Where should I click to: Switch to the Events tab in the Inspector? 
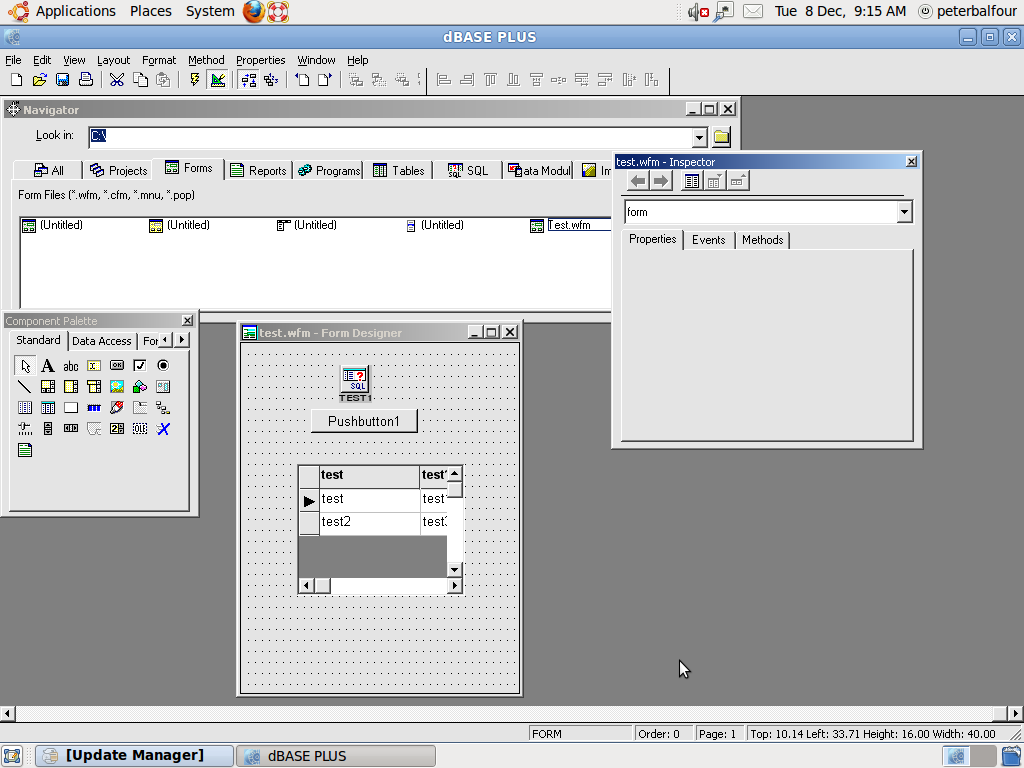tap(708, 240)
